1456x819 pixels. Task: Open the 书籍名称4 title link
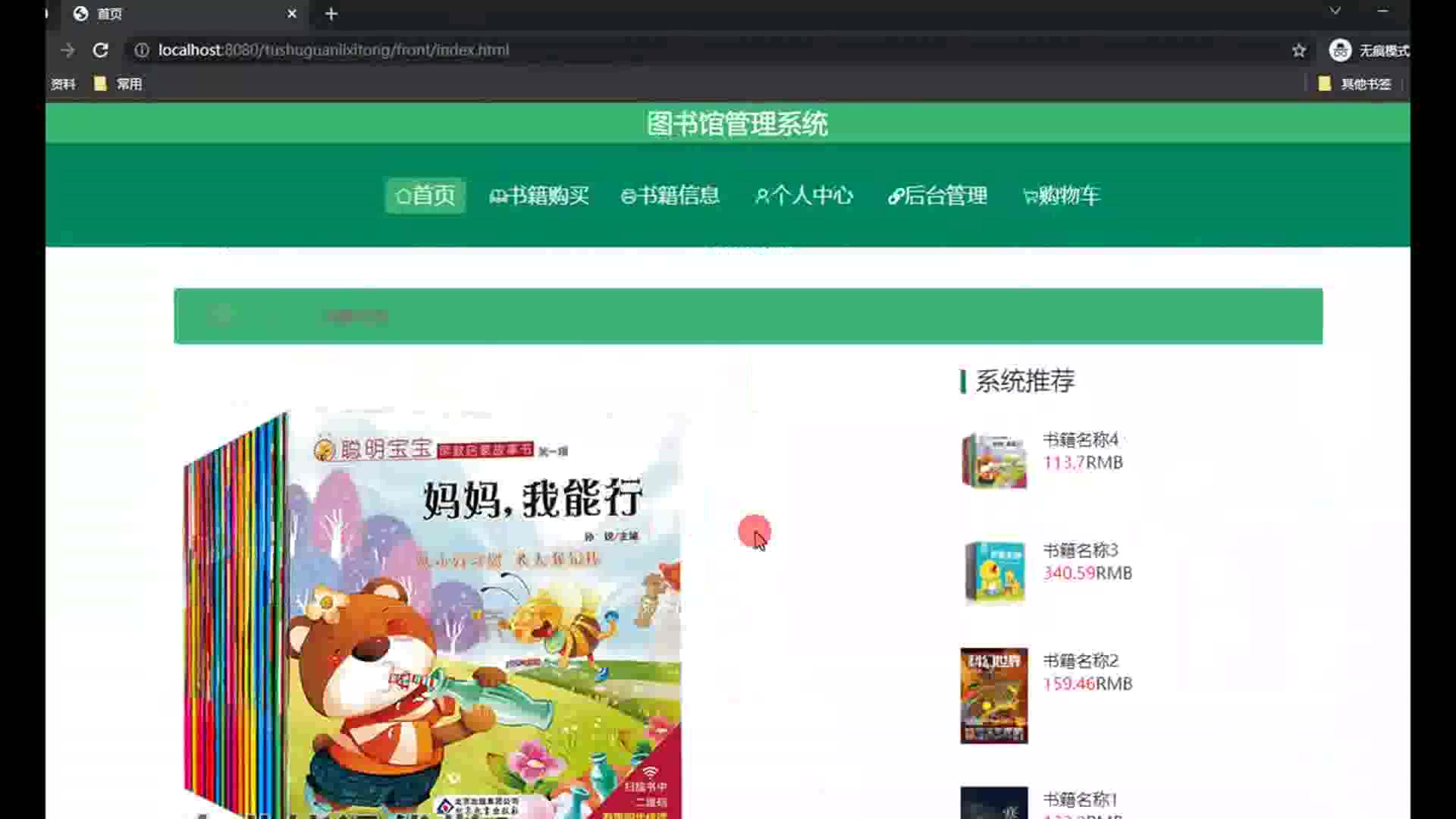(x=1081, y=440)
